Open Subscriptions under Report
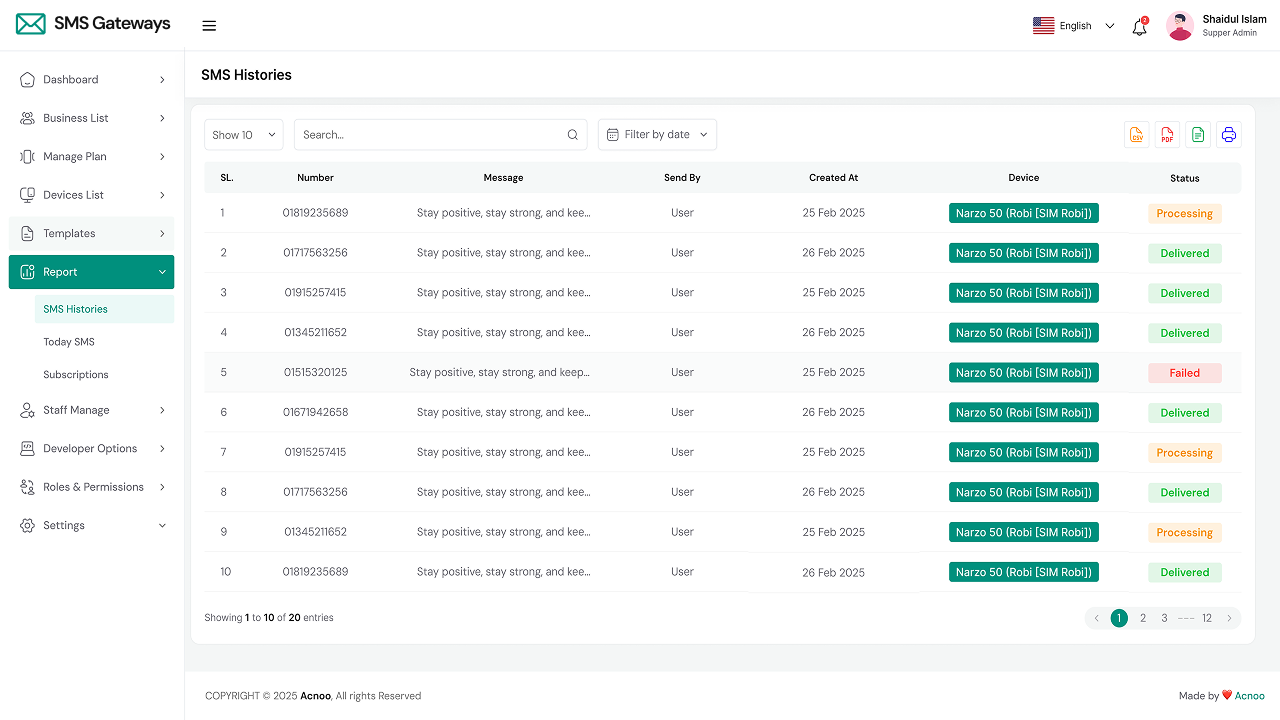1280x720 pixels. click(76, 375)
